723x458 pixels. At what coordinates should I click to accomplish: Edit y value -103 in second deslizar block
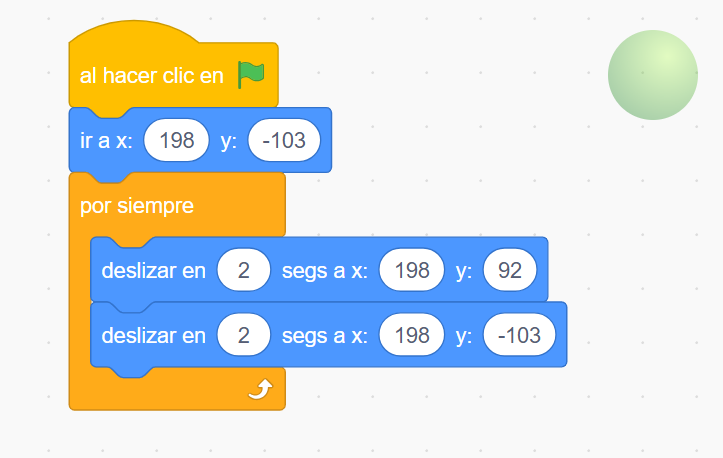click(520, 335)
